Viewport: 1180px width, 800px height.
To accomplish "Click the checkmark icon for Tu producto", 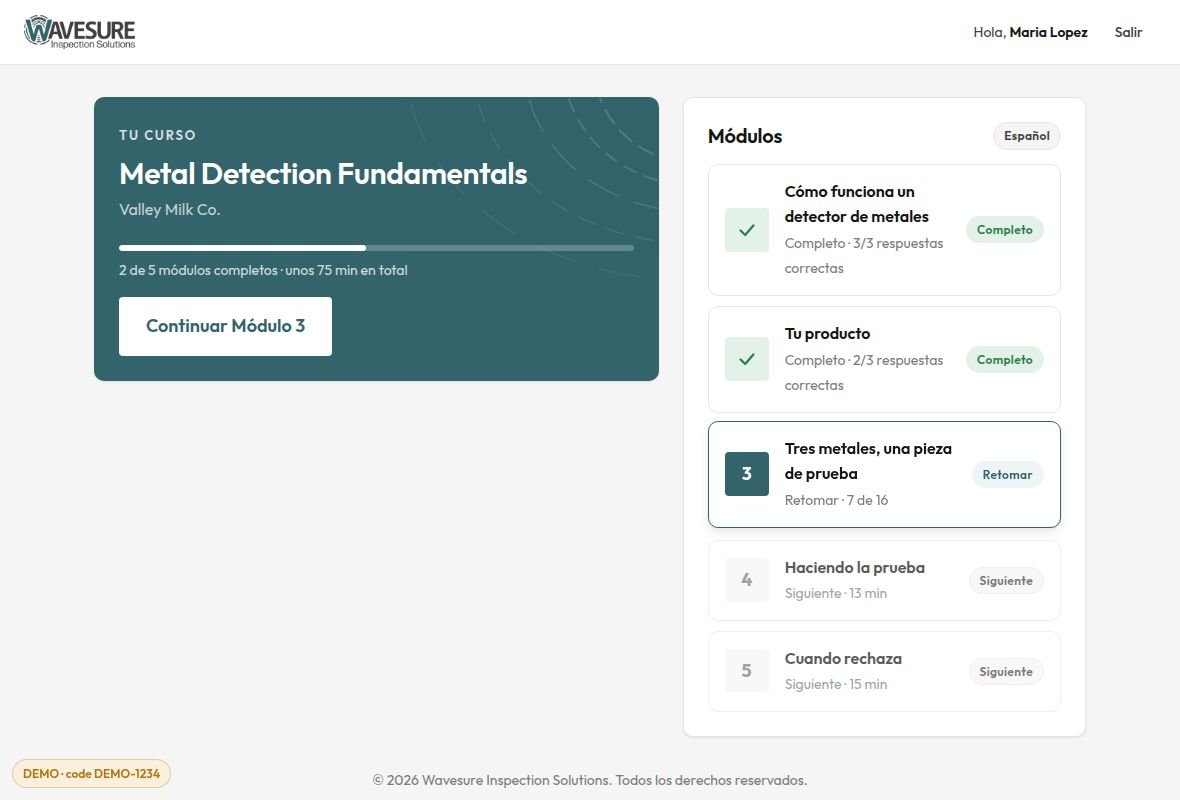I will pos(747,359).
